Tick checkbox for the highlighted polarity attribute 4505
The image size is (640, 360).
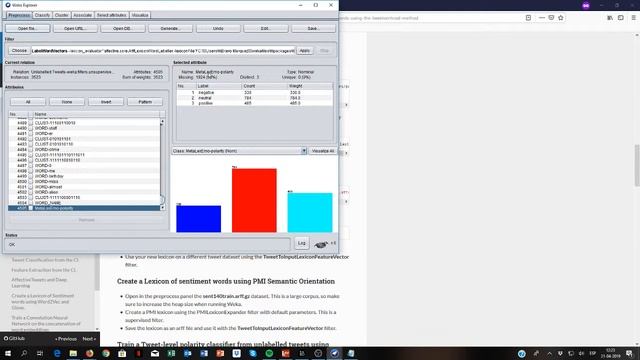pos(31,208)
